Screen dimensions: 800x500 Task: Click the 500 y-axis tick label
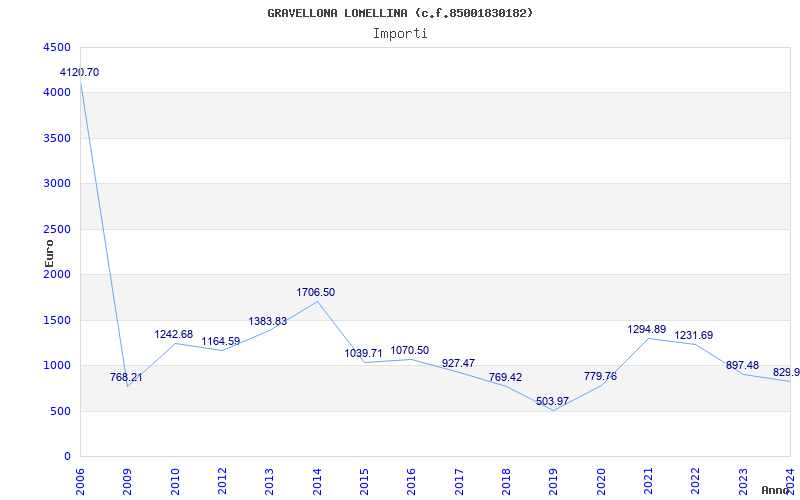tap(61, 411)
